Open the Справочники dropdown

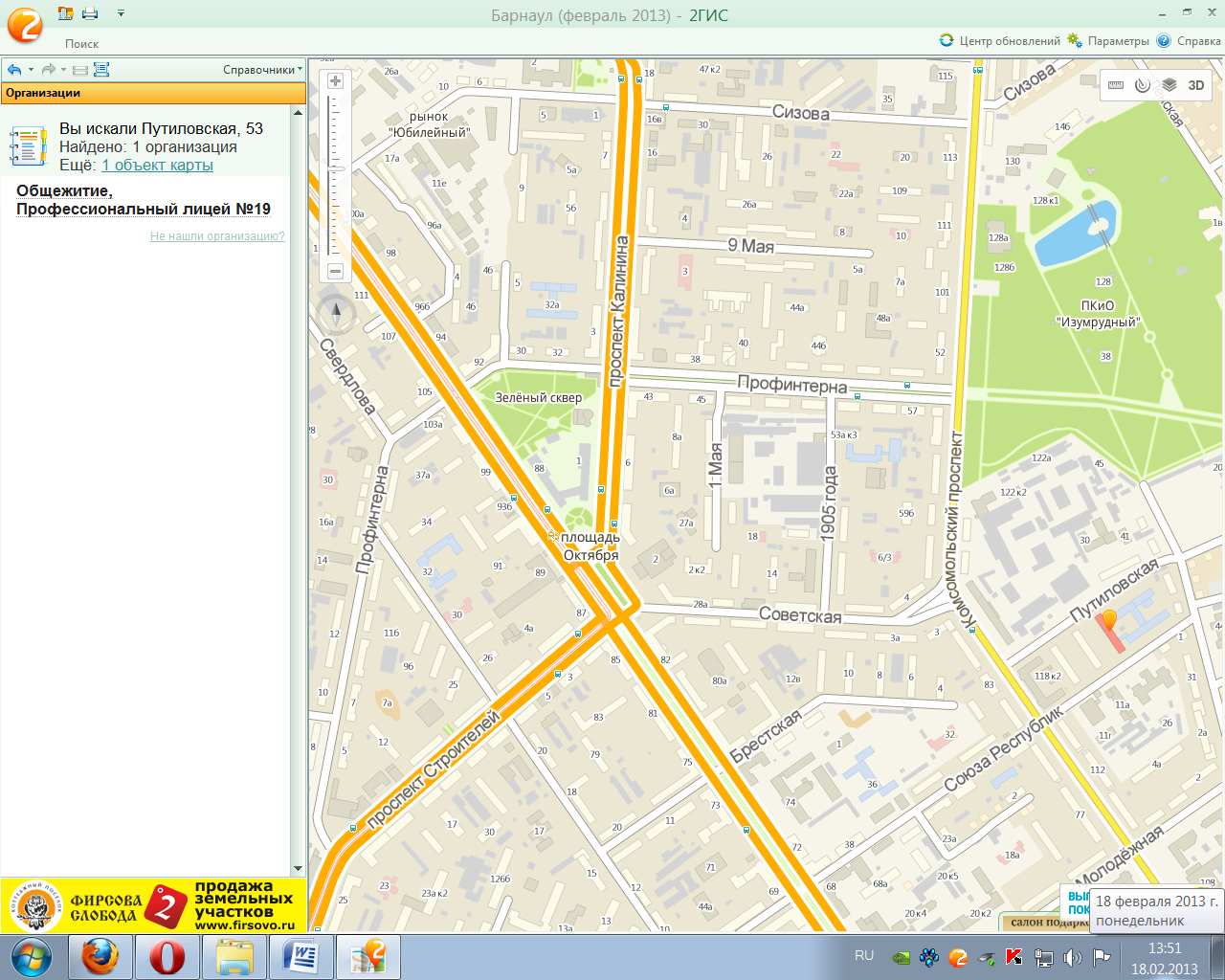[262, 70]
